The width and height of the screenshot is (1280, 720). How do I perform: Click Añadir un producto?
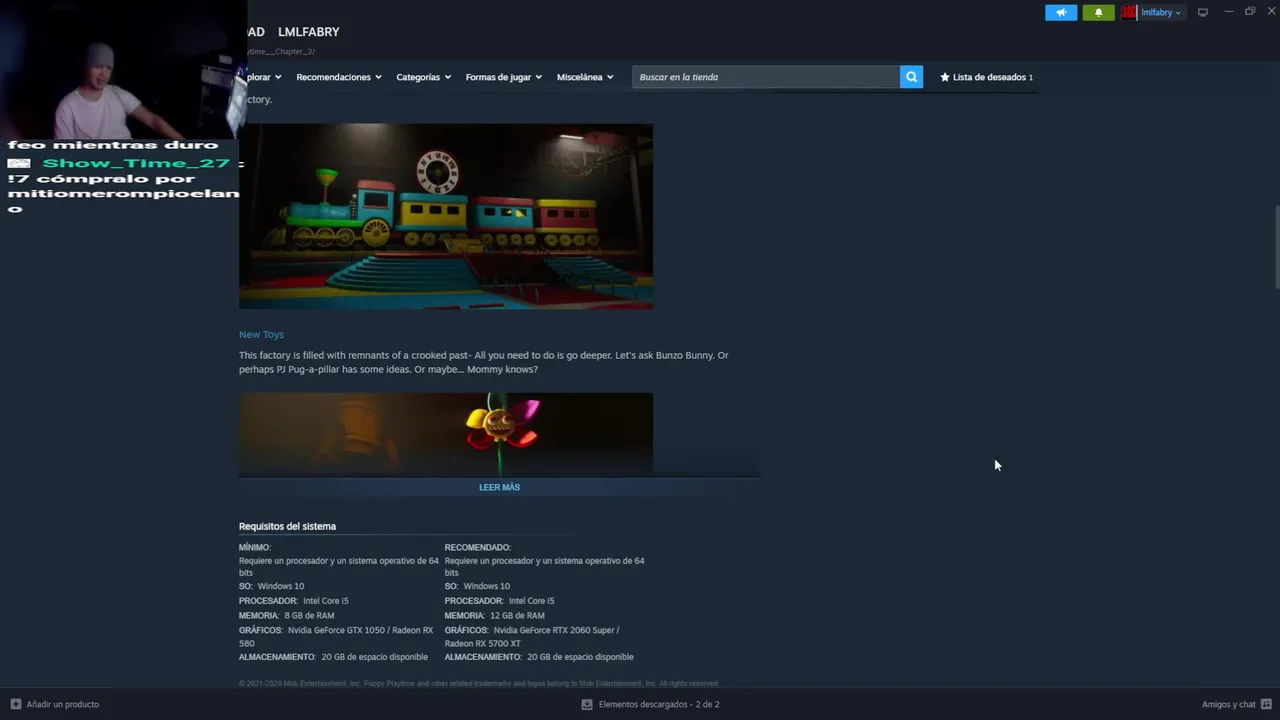pos(62,704)
